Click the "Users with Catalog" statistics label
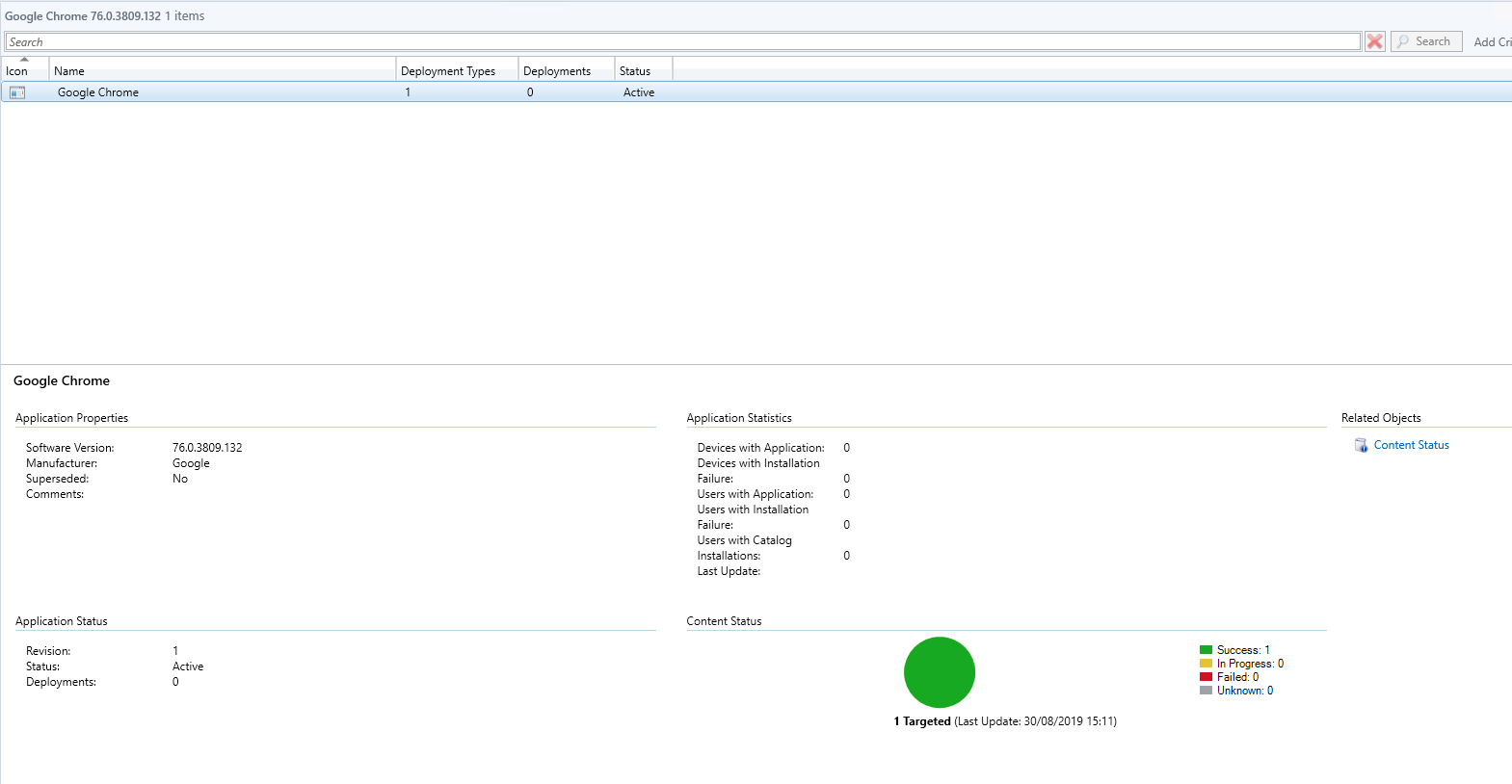This screenshot has height=784, width=1512. tap(745, 540)
